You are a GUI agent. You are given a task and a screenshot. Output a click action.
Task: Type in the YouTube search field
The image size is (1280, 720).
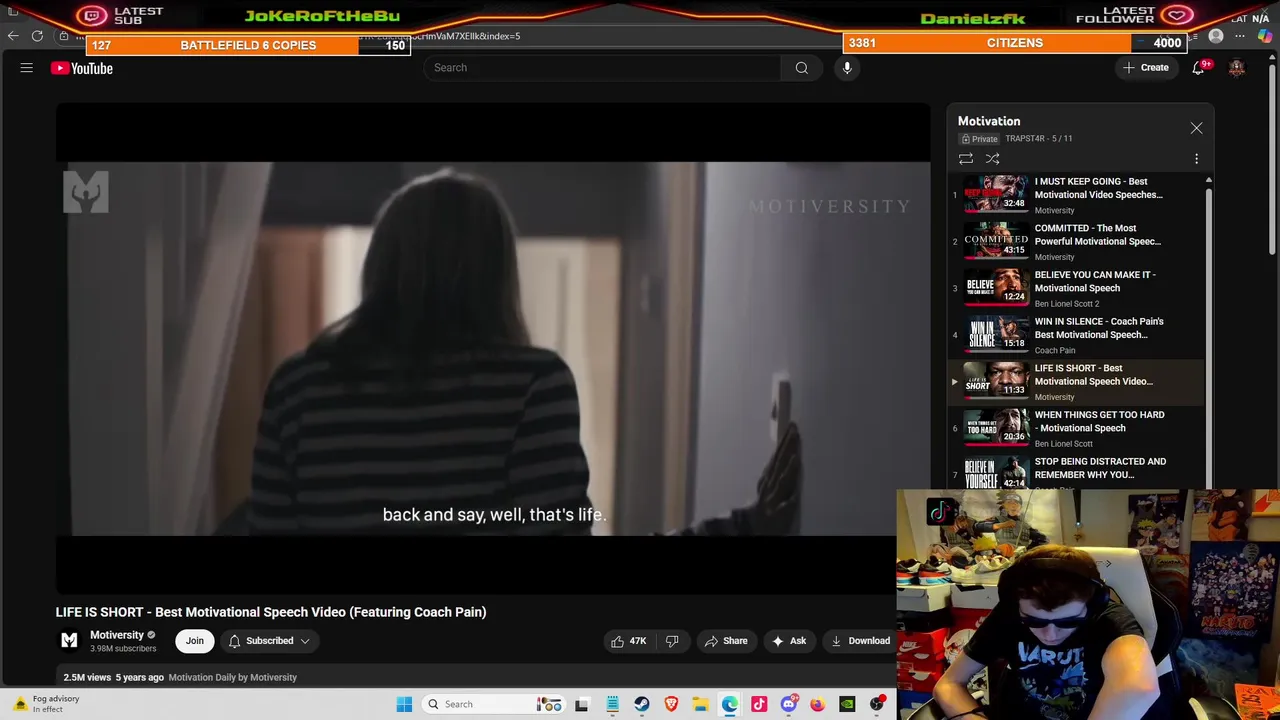click(603, 68)
